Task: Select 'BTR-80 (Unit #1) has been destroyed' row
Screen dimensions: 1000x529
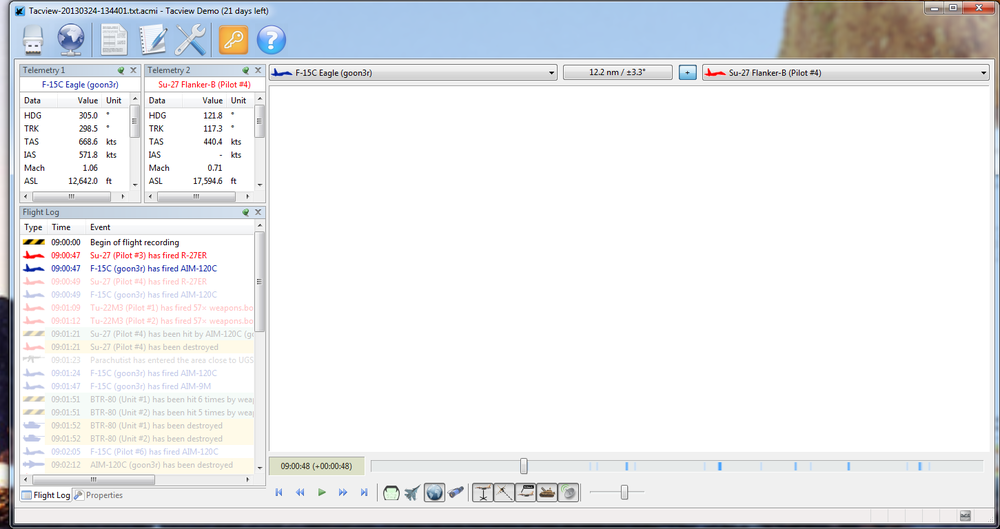Action: point(137,426)
